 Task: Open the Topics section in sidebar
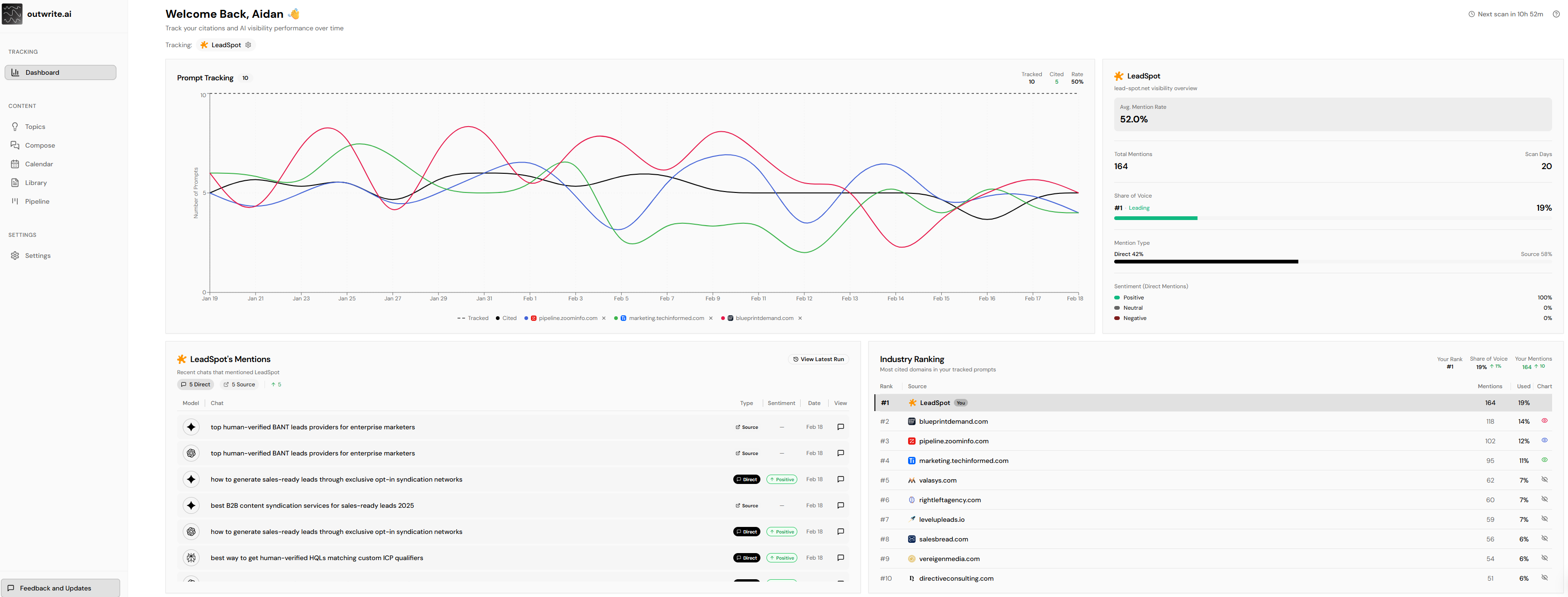35,126
